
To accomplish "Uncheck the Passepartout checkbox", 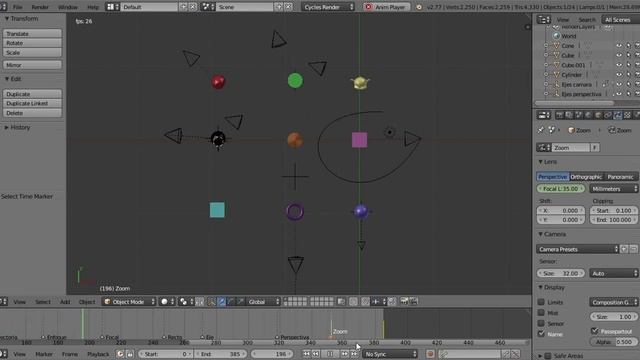I will pos(594,331).
